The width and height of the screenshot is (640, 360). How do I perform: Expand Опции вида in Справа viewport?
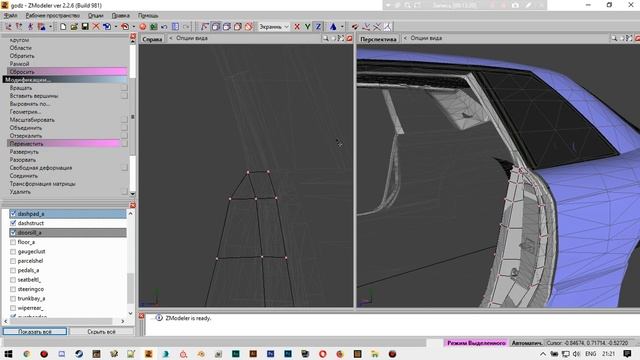192,38
